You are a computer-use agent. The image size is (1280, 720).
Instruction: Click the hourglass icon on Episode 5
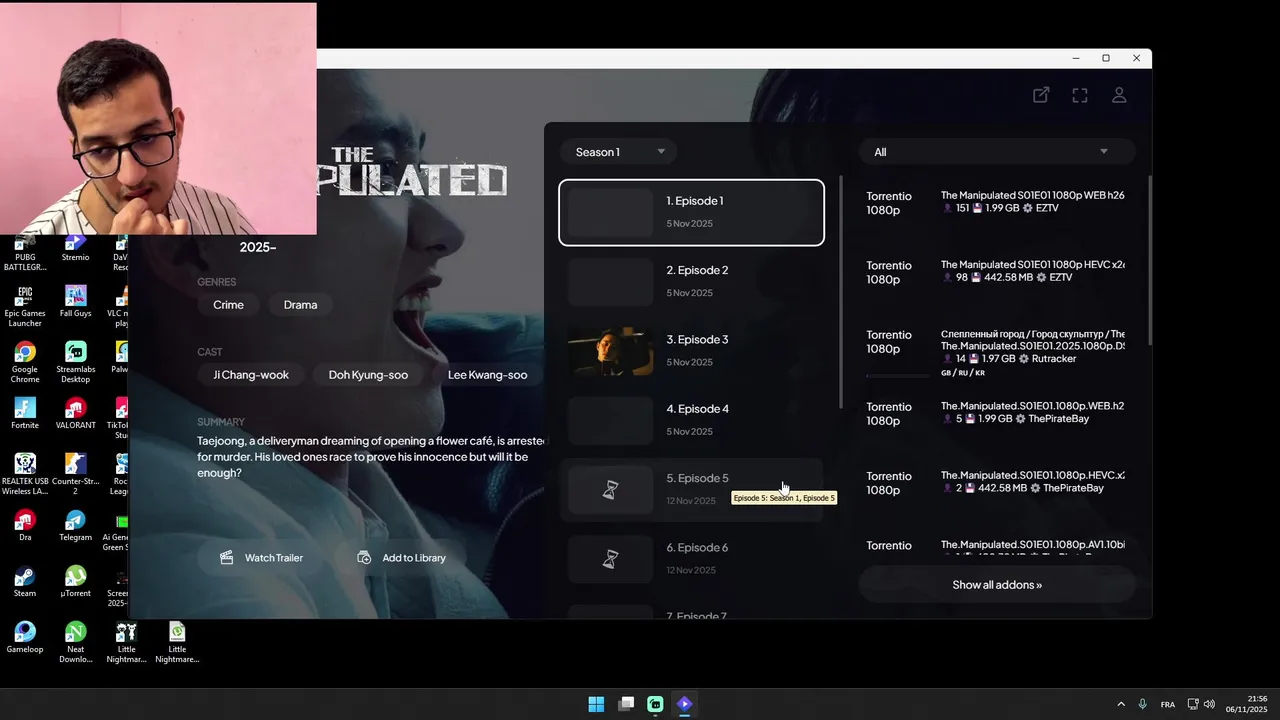(x=610, y=490)
